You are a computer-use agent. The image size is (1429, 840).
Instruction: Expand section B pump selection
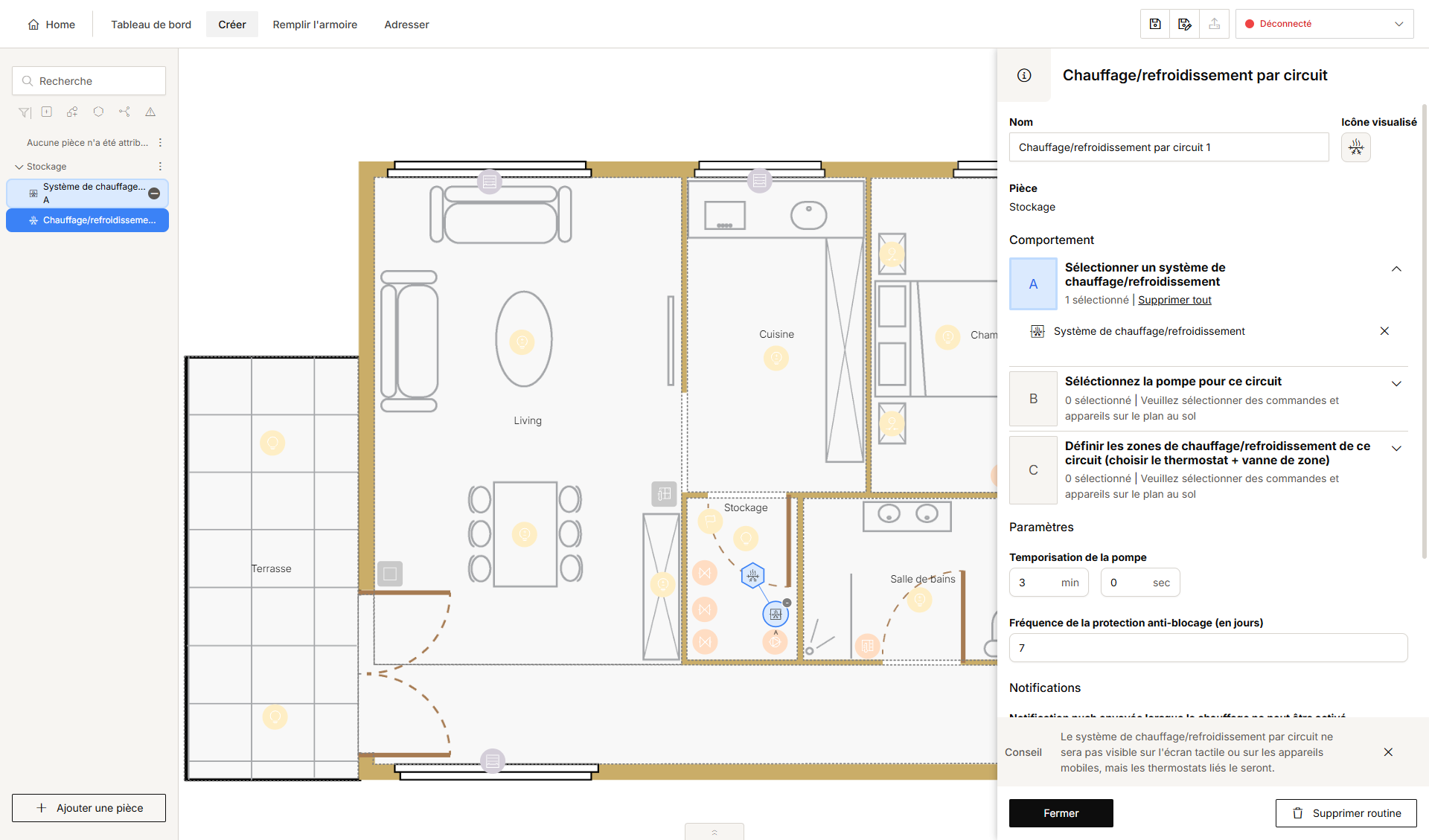pyautogui.click(x=1396, y=384)
